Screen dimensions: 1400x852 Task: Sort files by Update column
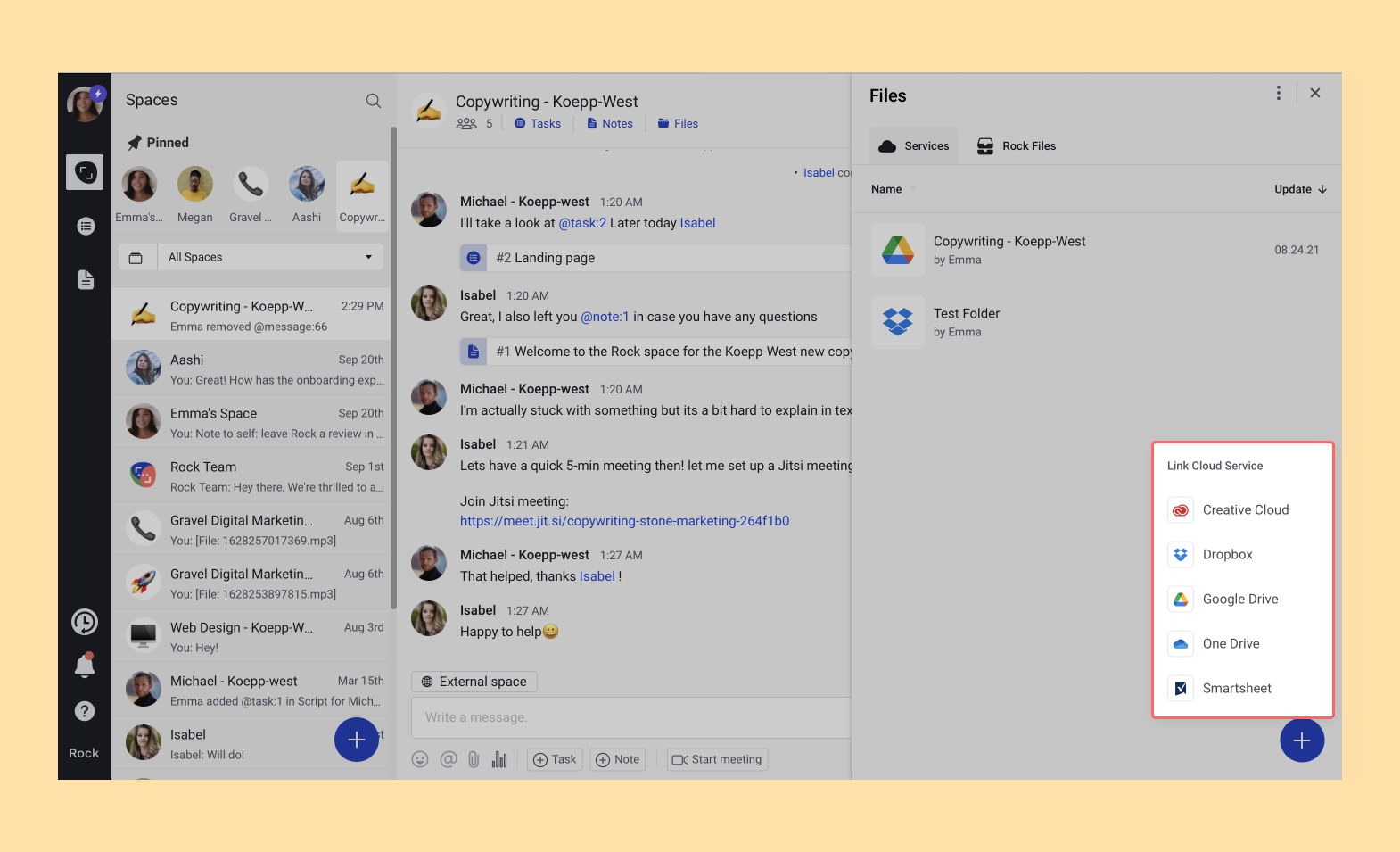click(1299, 189)
